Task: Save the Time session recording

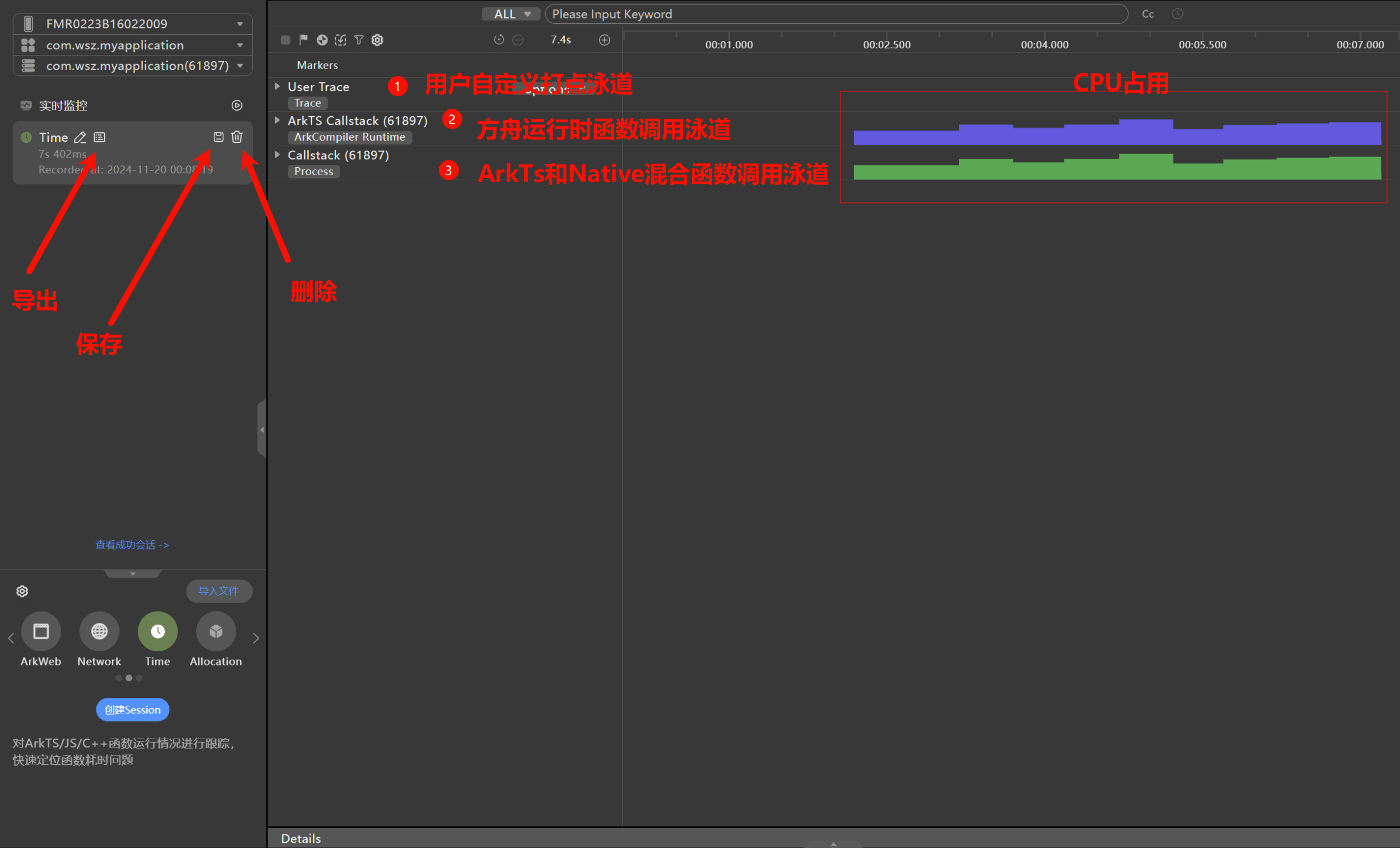Action: 218,137
